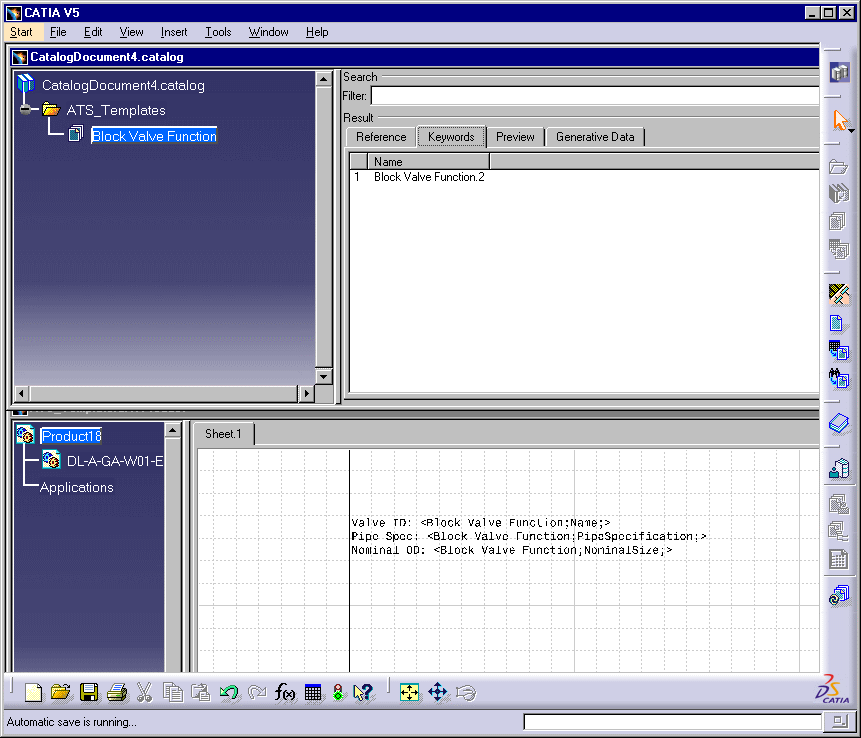Click the Nominal OD text line in sheet

pos(511,550)
